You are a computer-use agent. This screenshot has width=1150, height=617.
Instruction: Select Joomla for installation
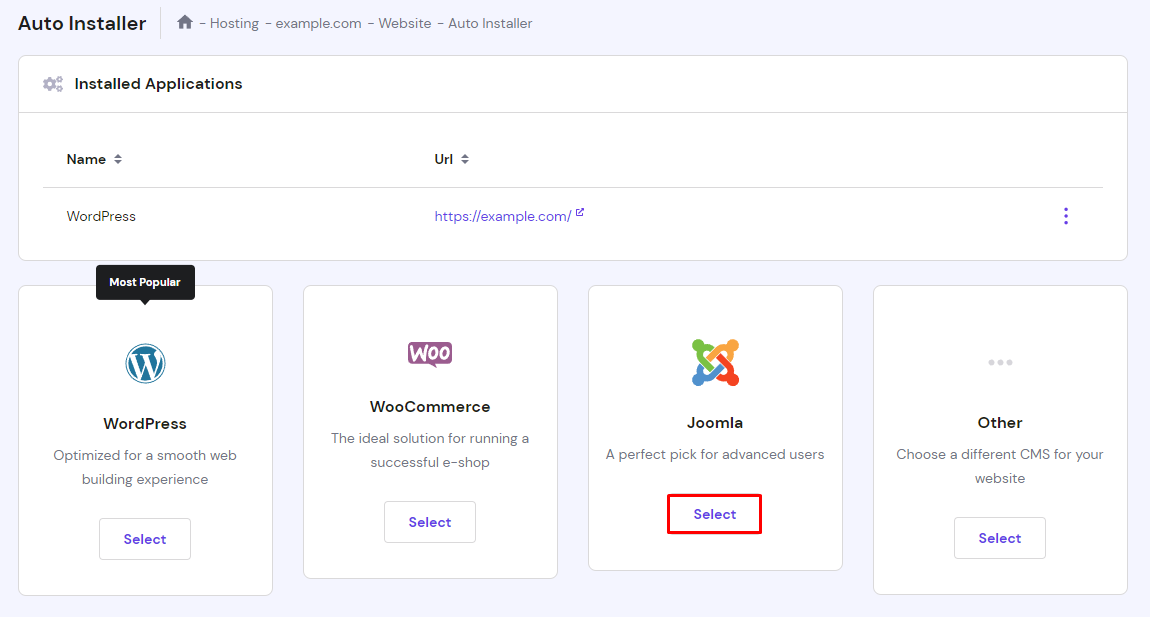(x=714, y=513)
